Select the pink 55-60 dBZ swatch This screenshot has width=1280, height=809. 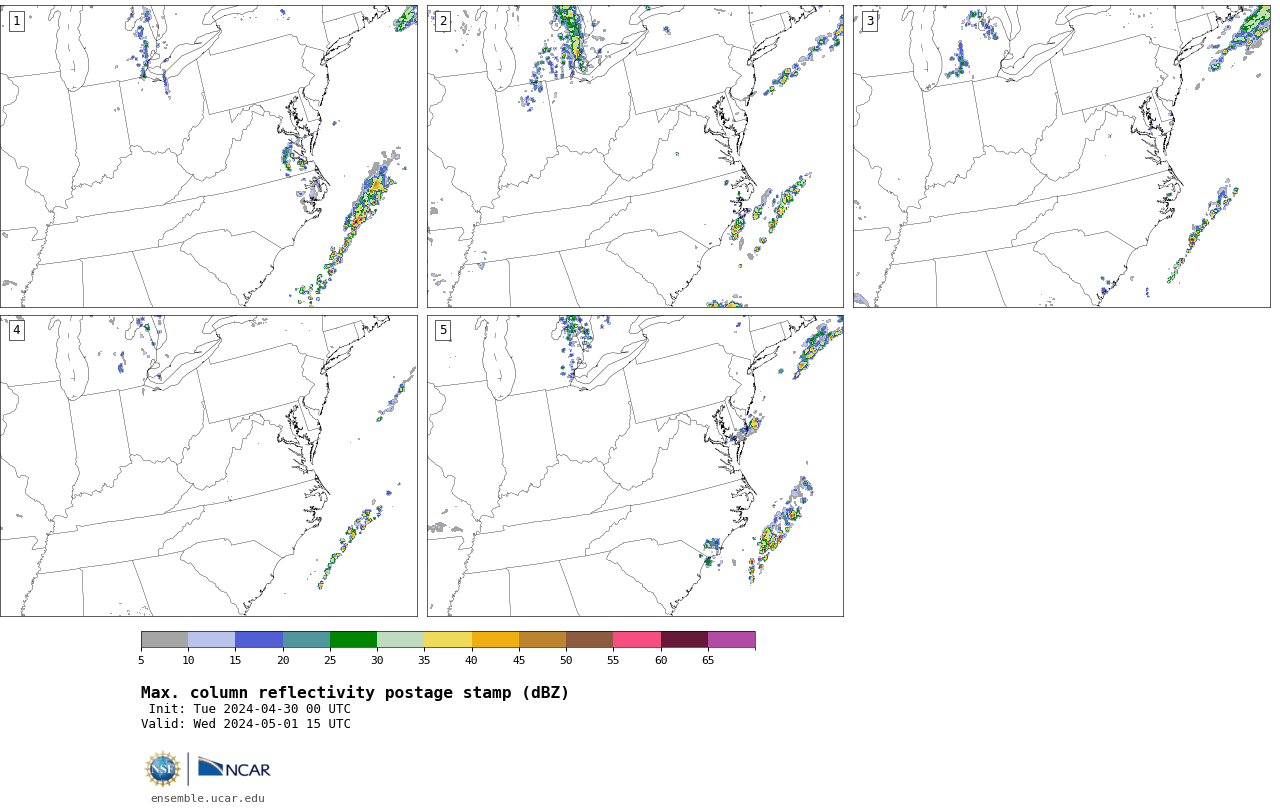tap(637, 639)
